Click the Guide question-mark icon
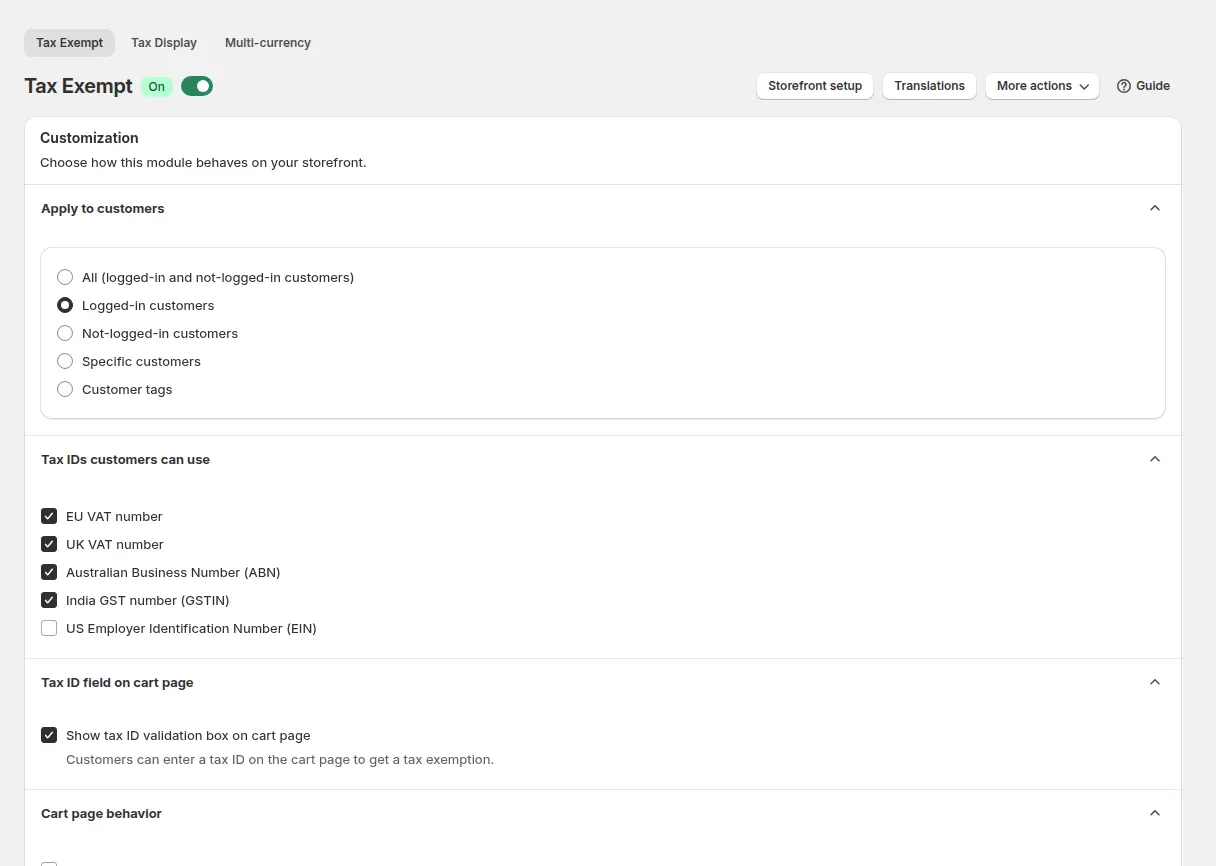This screenshot has height=866, width=1216. point(1124,86)
